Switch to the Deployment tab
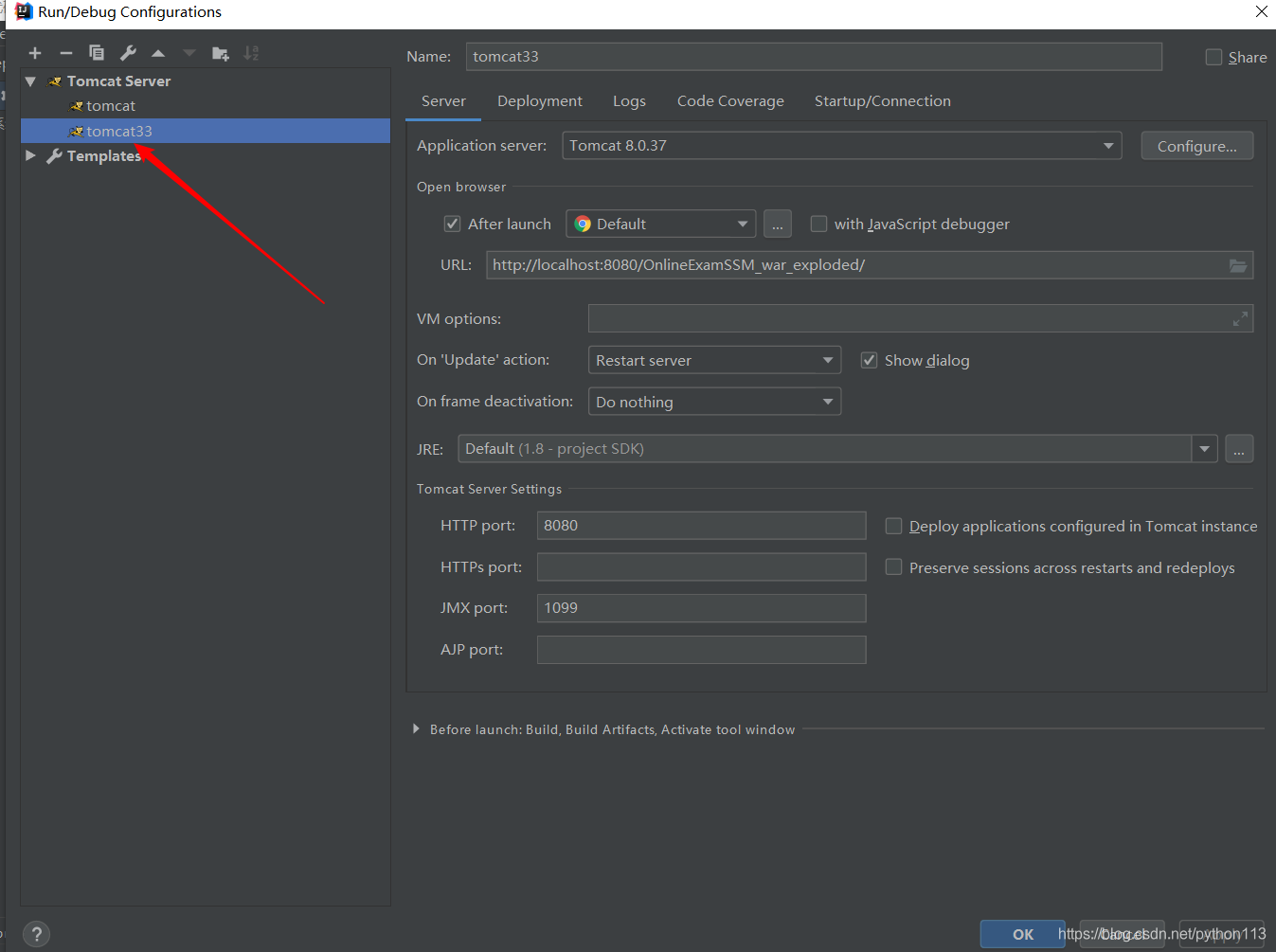This screenshot has width=1276, height=952. click(540, 101)
